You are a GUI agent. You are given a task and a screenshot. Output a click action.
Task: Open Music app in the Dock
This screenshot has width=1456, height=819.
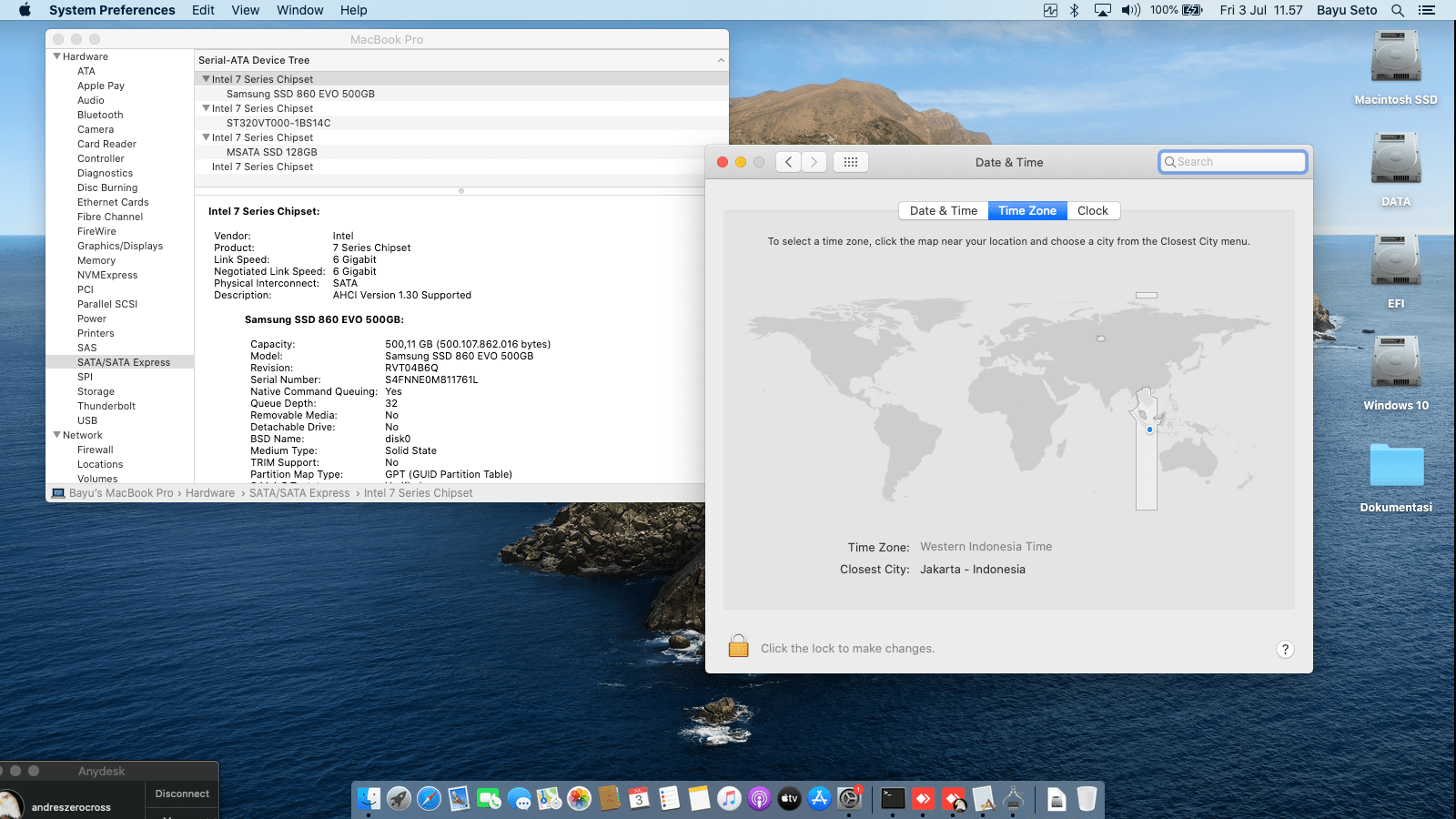pos(729,799)
